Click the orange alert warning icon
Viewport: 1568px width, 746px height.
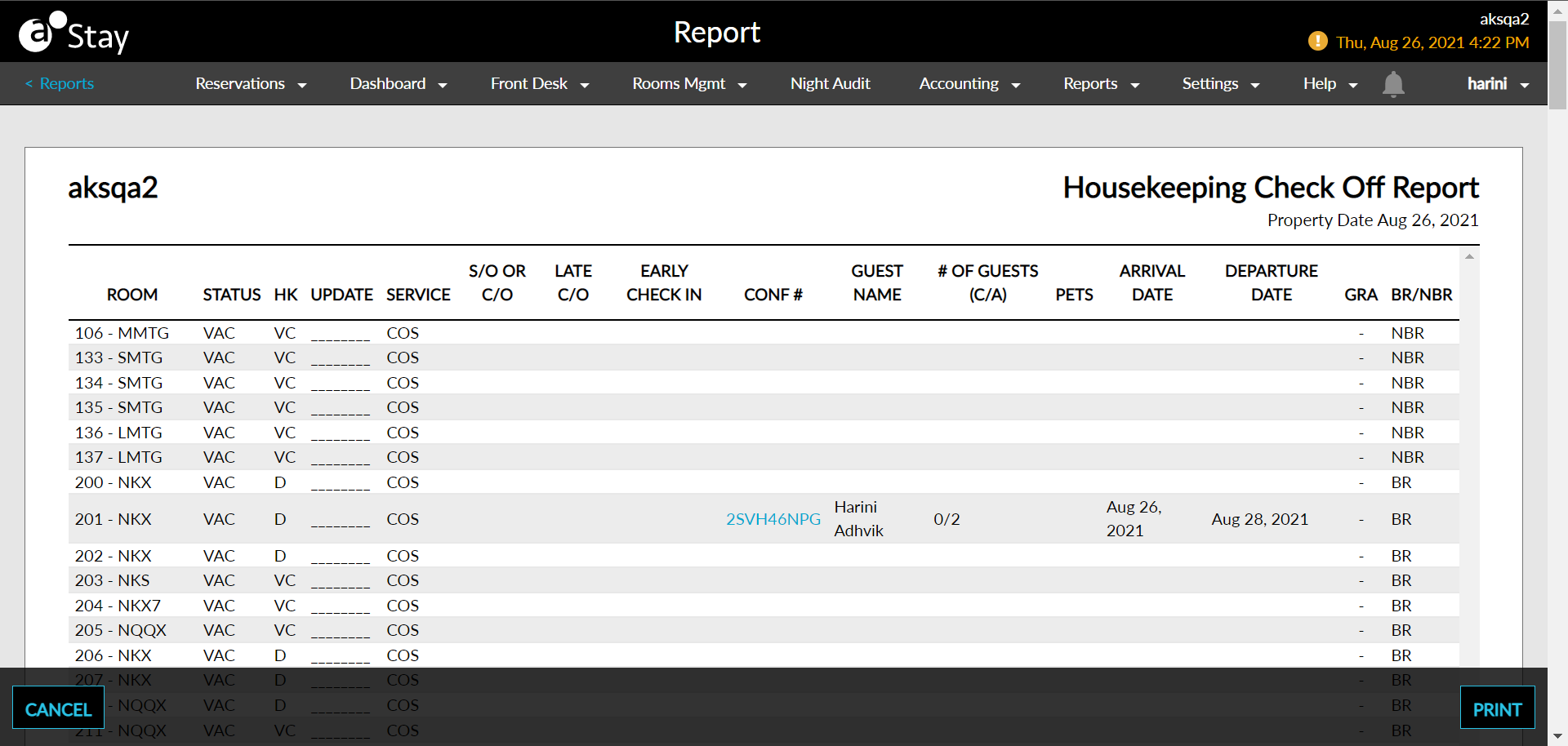tap(1317, 41)
